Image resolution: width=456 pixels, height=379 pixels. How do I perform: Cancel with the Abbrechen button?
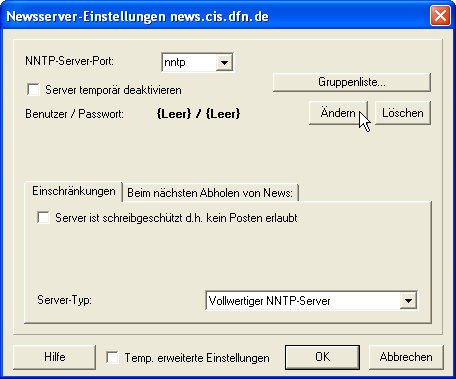pyautogui.click(x=406, y=357)
